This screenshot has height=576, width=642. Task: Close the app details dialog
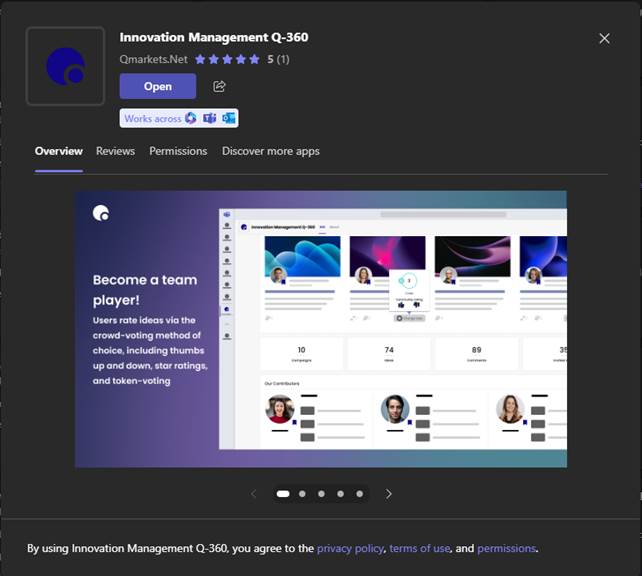click(604, 38)
